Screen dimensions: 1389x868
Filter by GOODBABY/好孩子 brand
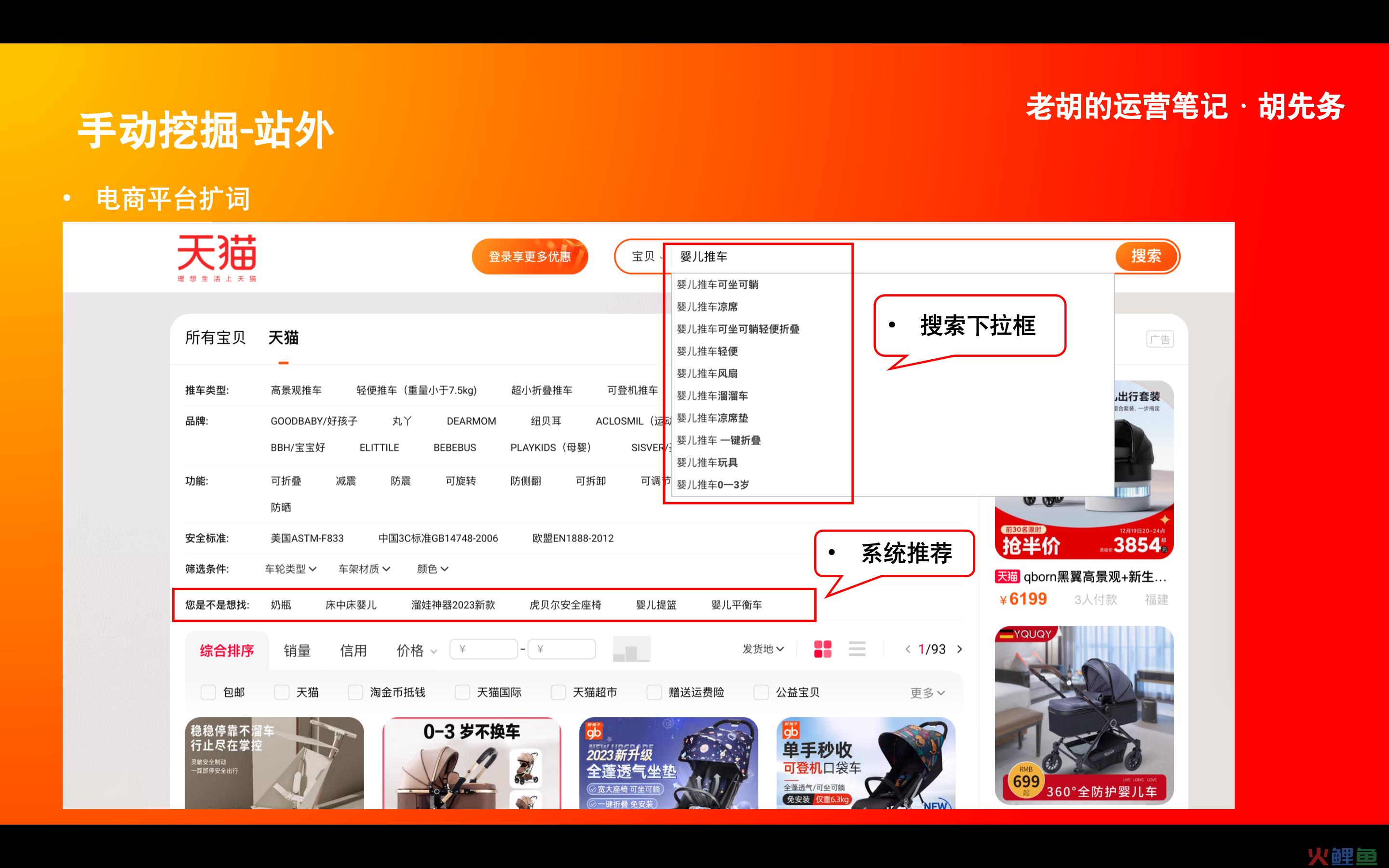(314, 421)
